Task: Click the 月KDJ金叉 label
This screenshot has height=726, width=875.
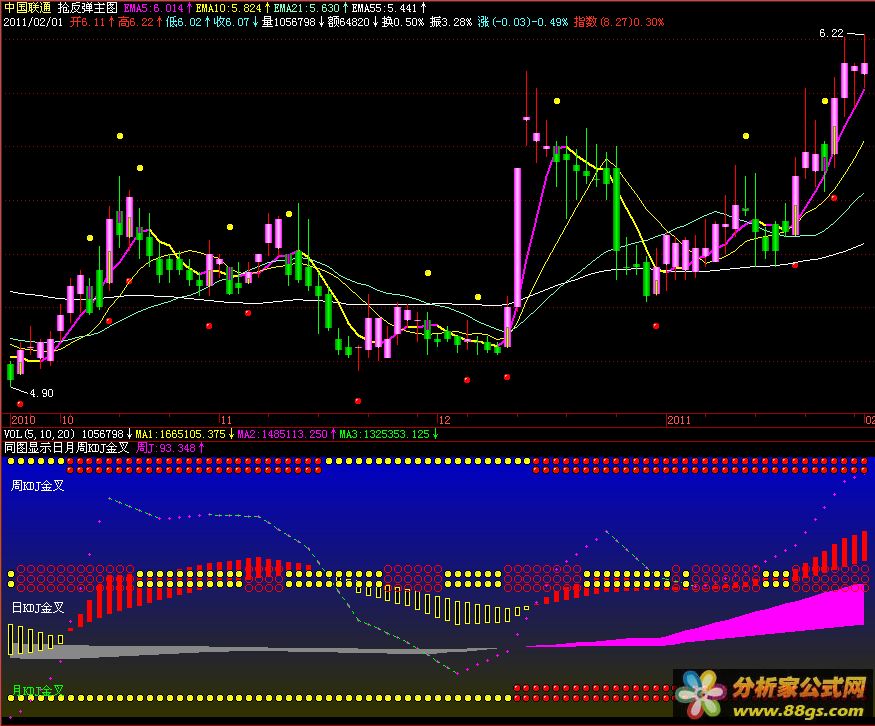Action: point(37,691)
